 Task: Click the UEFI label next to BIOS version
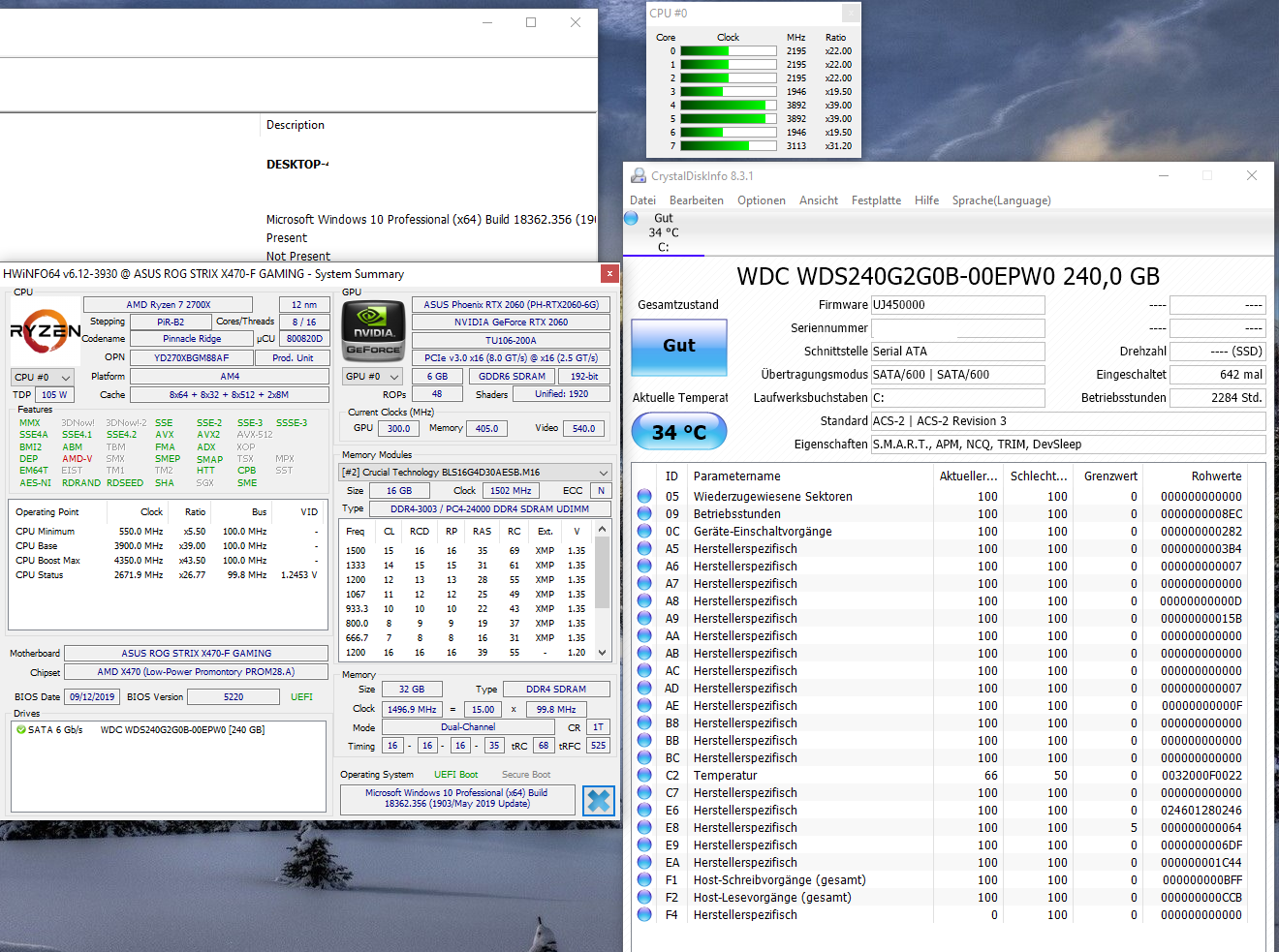pyautogui.click(x=302, y=697)
